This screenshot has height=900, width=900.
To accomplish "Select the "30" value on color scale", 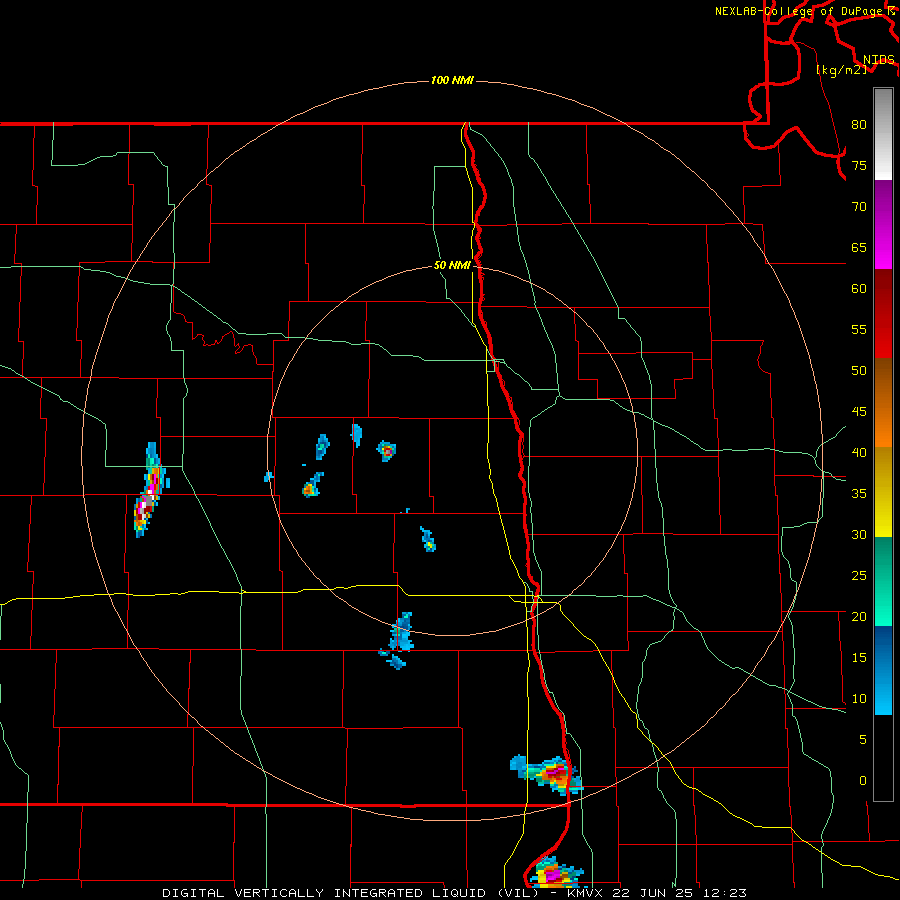I will pyautogui.click(x=859, y=535).
